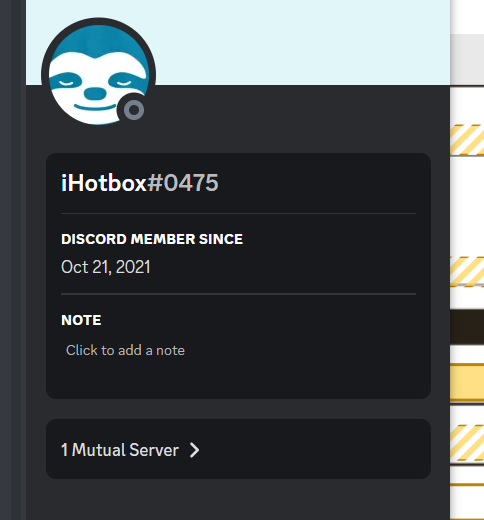Select the #0475 discriminator tag

183,183
